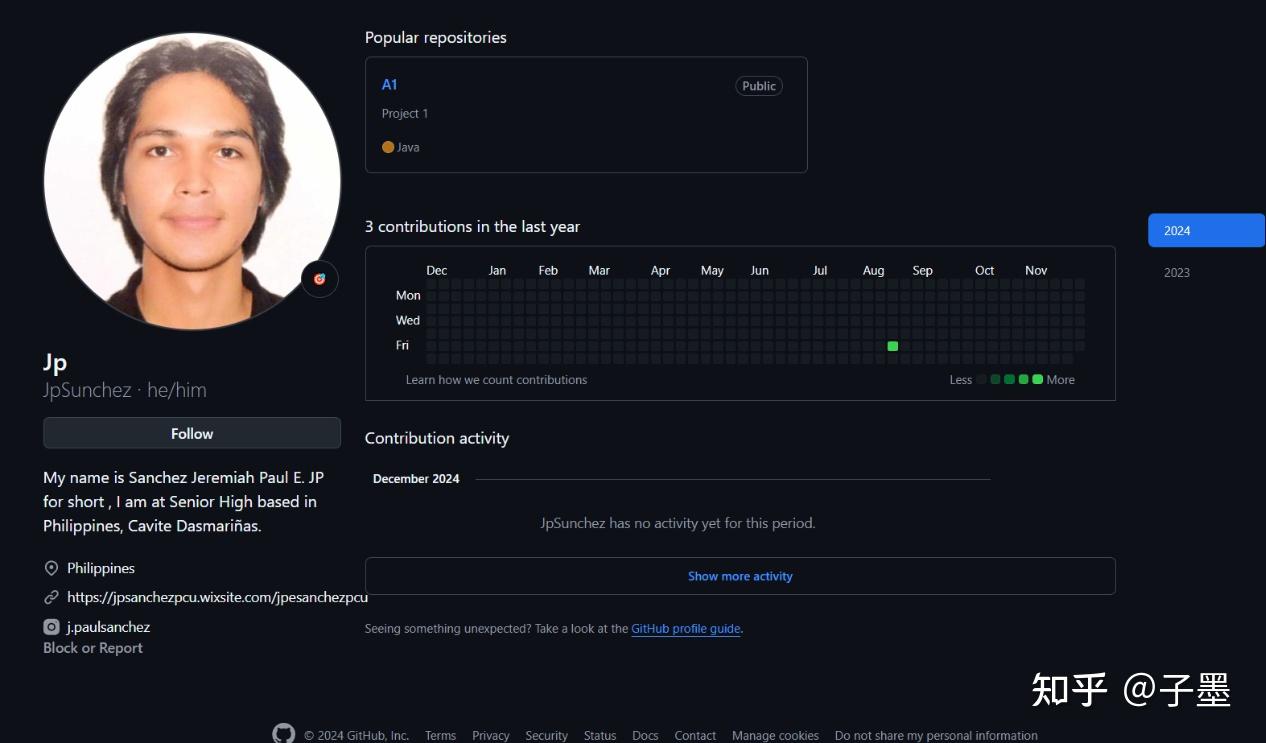Select the 2024 year filter
The image size is (1266, 743).
tap(1205, 230)
